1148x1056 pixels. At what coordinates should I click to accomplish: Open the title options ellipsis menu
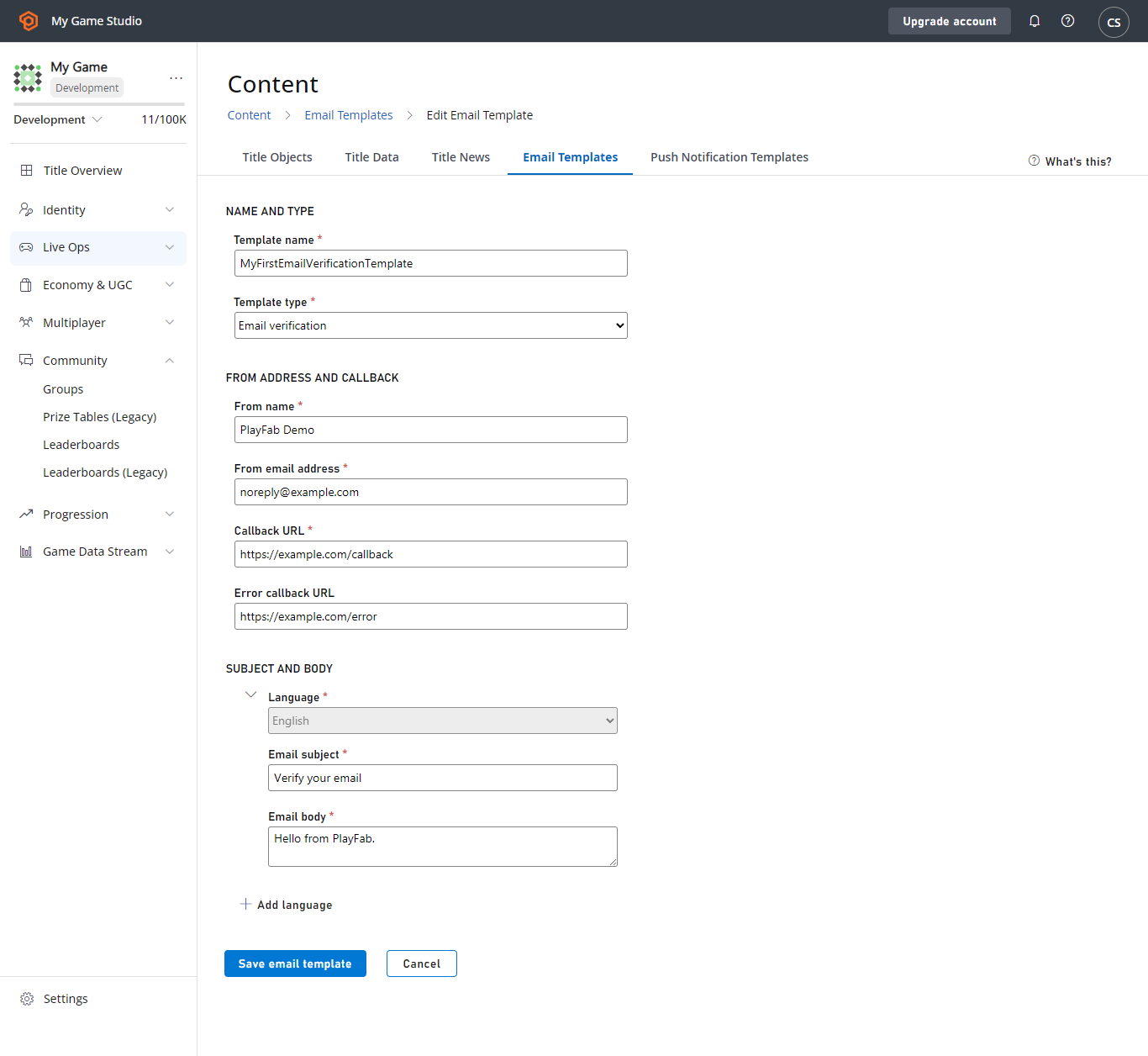(176, 78)
